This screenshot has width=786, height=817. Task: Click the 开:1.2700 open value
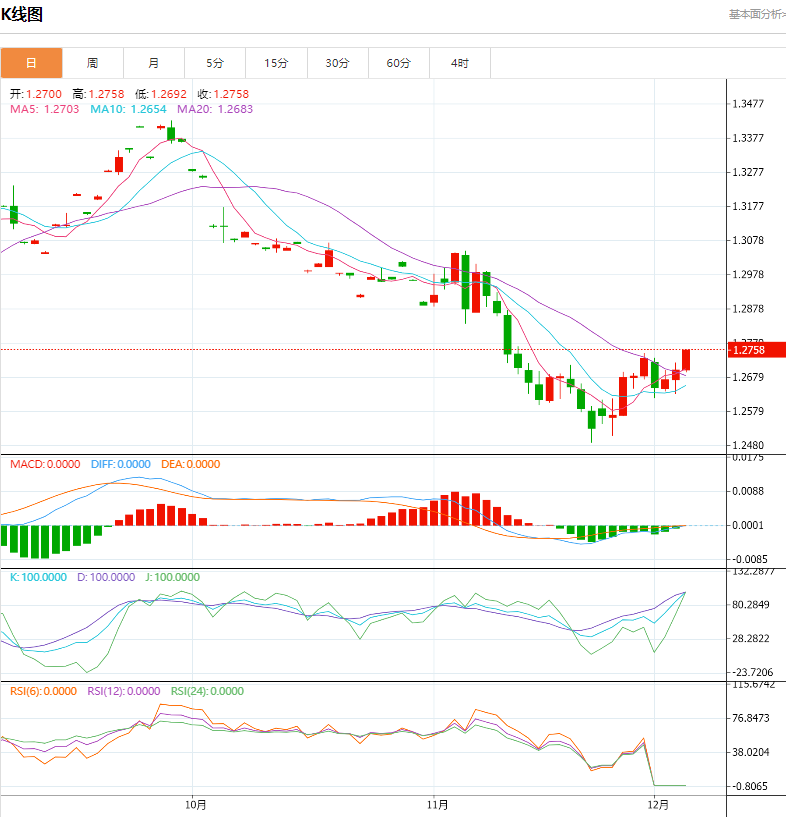[35, 94]
